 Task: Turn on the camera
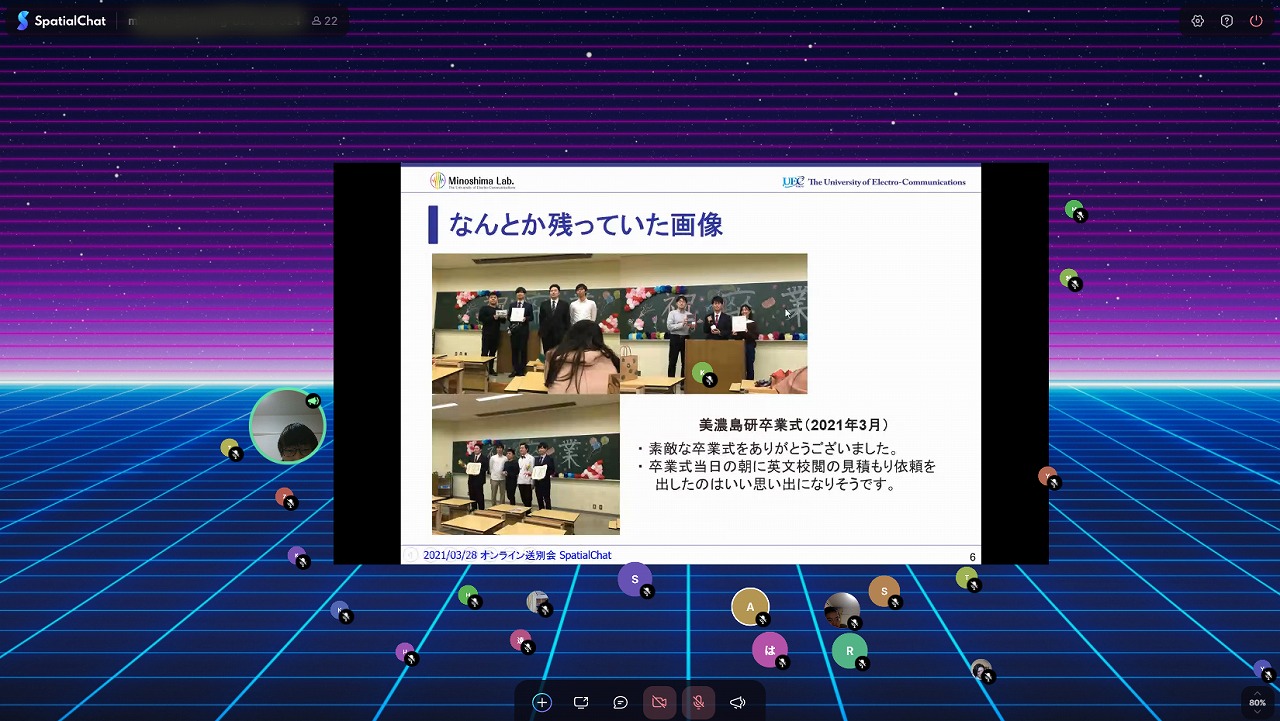[x=659, y=702]
